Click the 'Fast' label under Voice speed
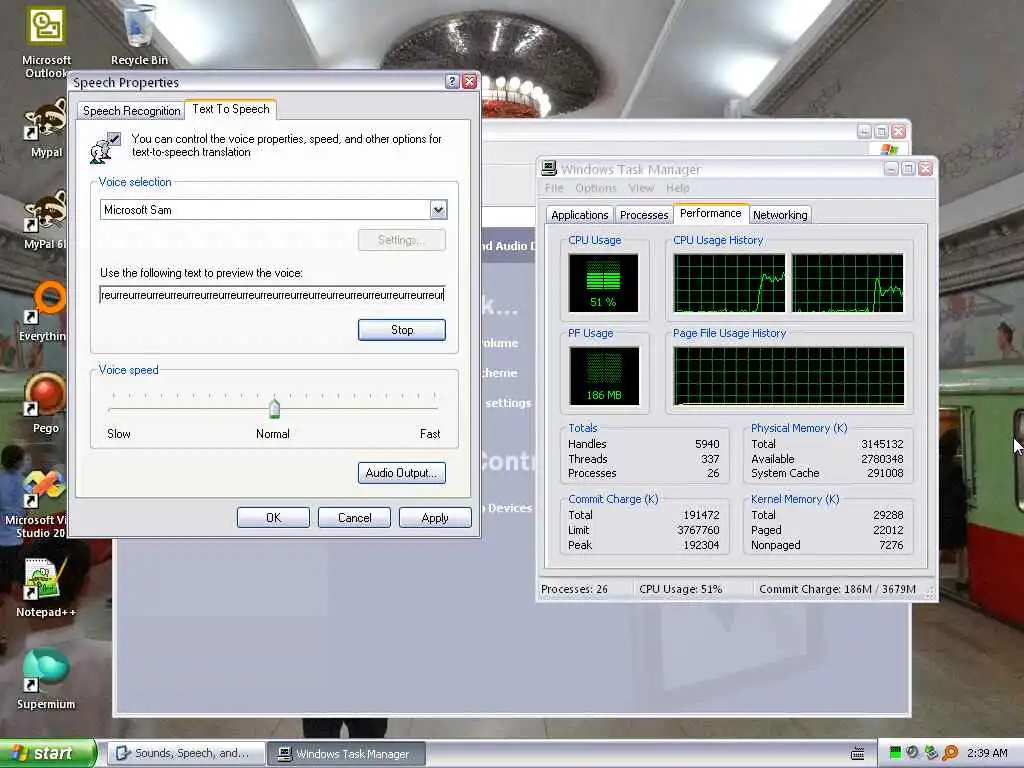Image resolution: width=1024 pixels, height=768 pixels. pos(430,434)
